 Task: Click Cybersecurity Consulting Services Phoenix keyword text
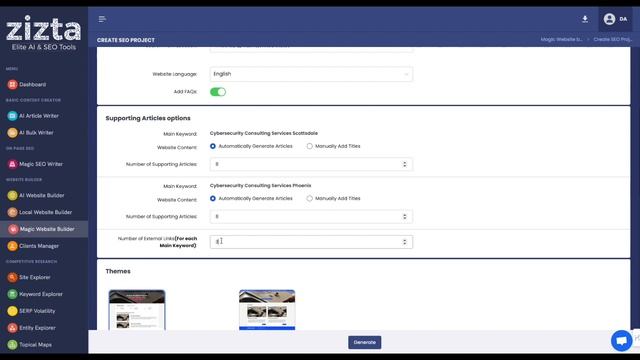[x=260, y=185]
